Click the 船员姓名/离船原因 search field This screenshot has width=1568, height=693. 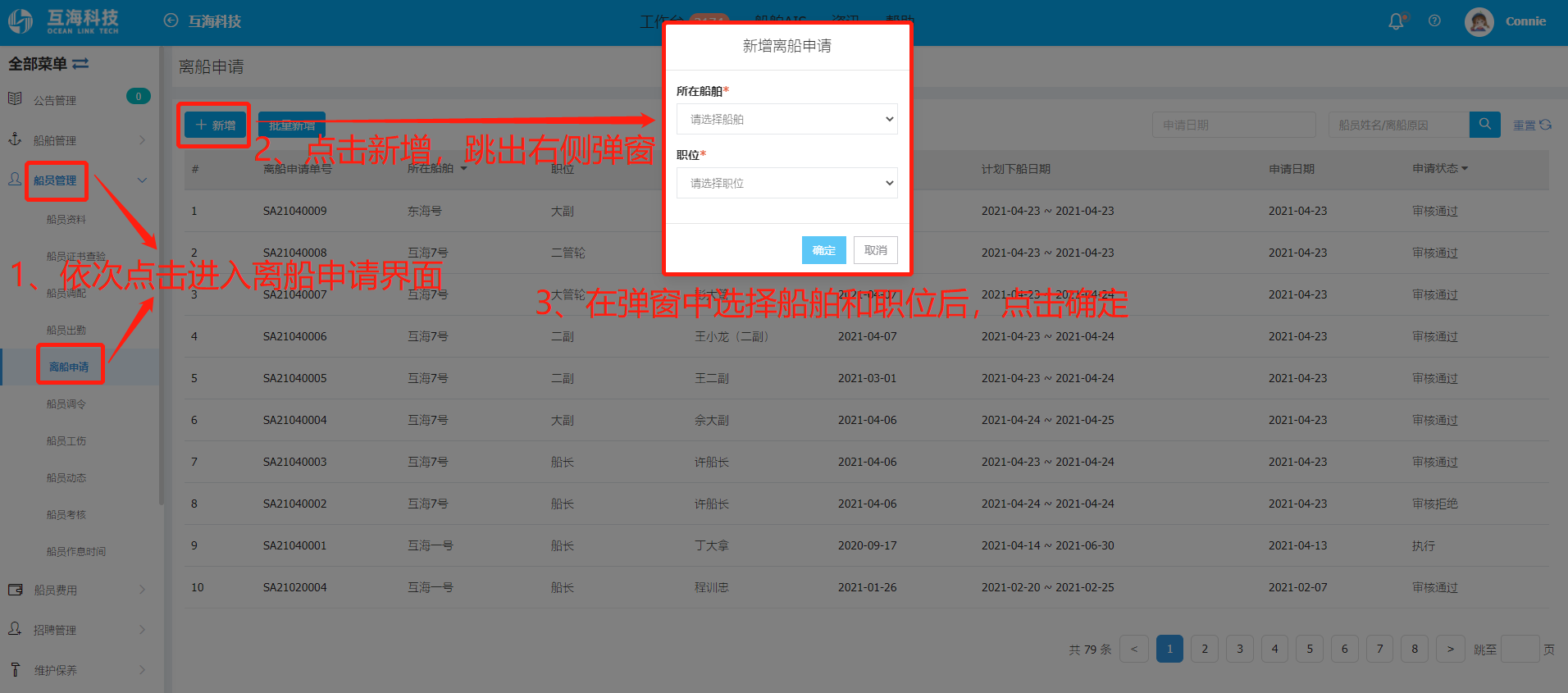pyautogui.click(x=1399, y=125)
